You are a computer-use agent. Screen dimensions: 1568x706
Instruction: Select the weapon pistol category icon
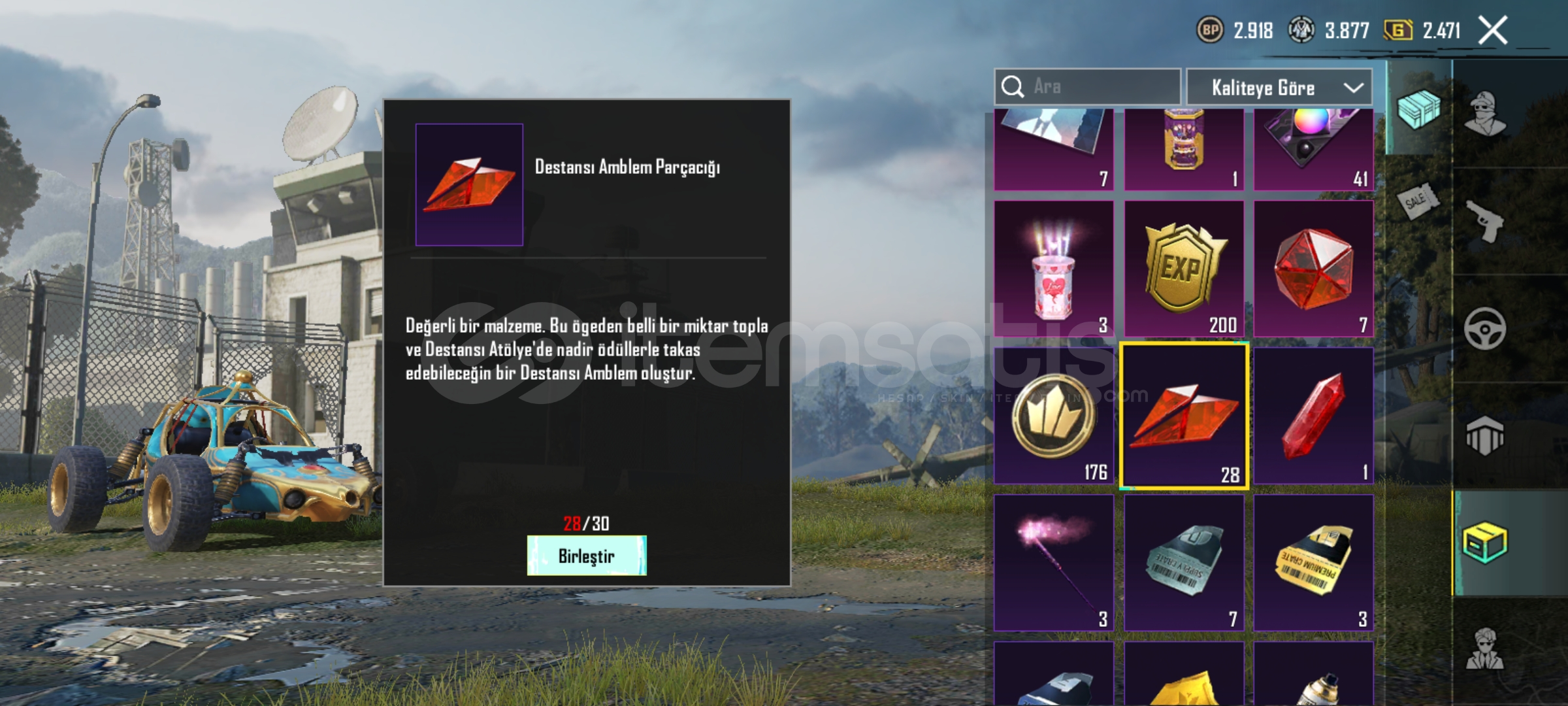[1484, 221]
